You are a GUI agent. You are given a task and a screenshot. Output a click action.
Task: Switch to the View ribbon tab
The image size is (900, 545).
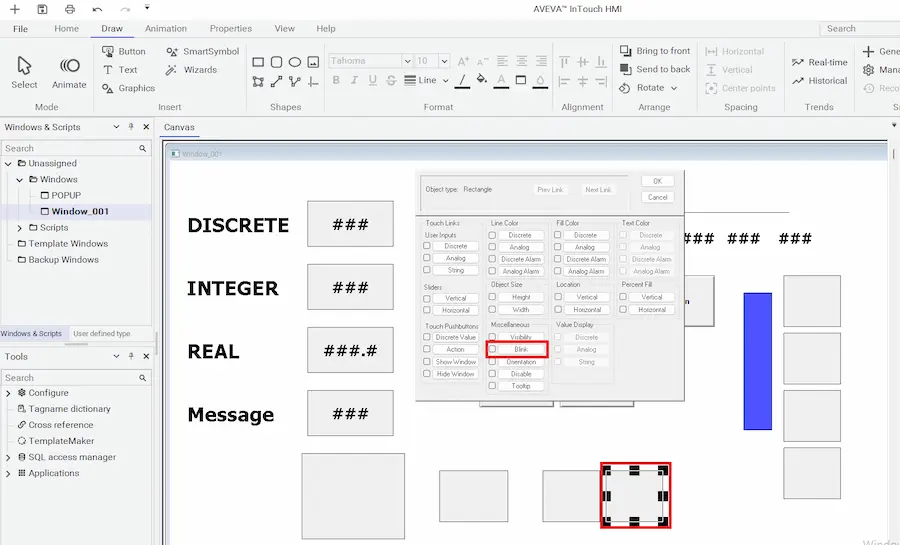pyautogui.click(x=285, y=29)
